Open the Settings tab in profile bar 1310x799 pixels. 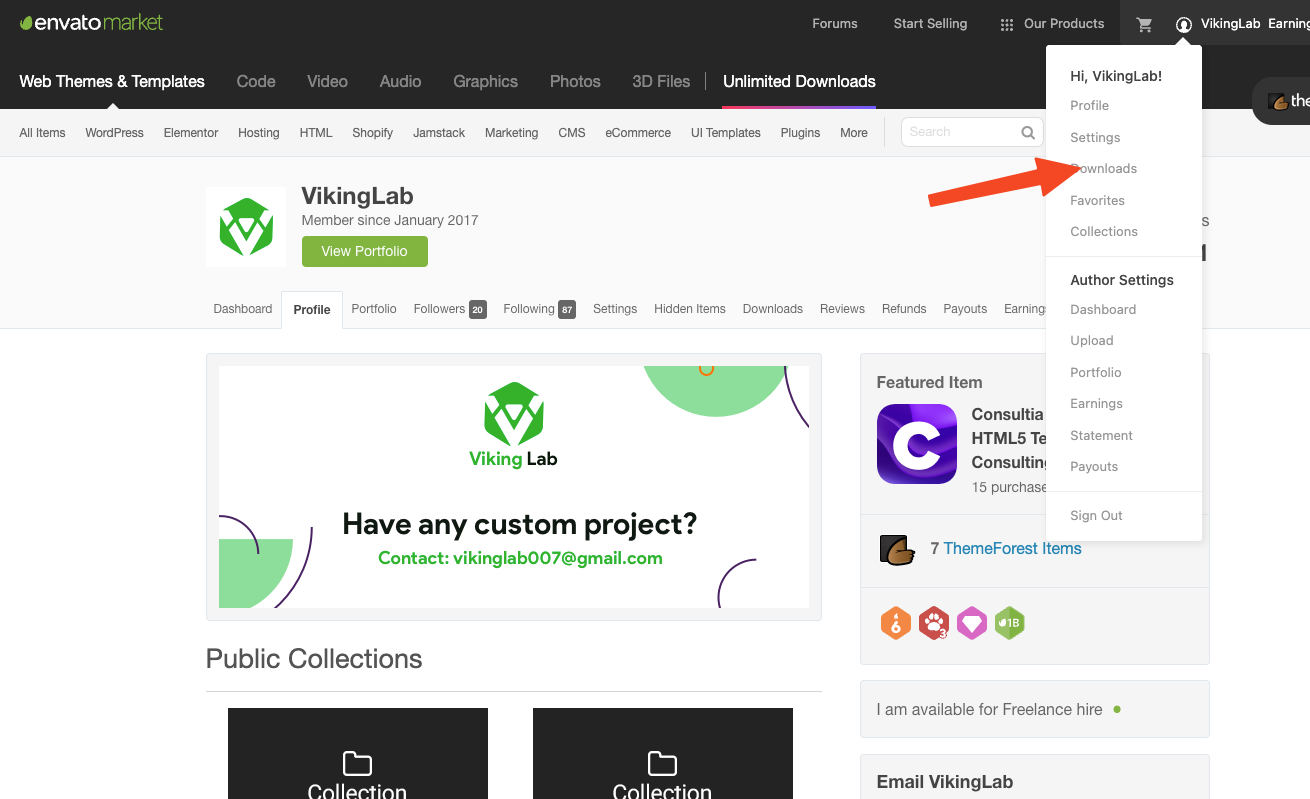click(615, 309)
